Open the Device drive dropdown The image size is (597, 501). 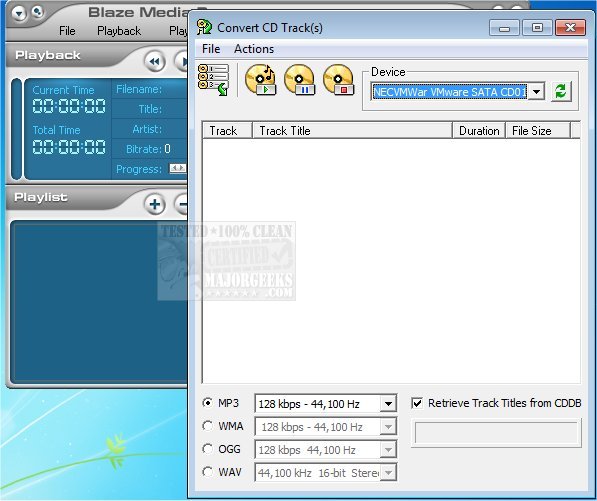536,92
